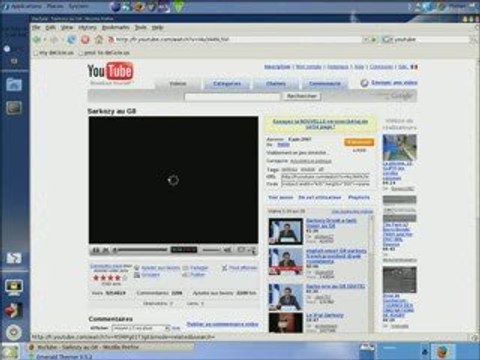Open Firefox File menu
The width and height of the screenshot is (480, 360).
coord(36,27)
